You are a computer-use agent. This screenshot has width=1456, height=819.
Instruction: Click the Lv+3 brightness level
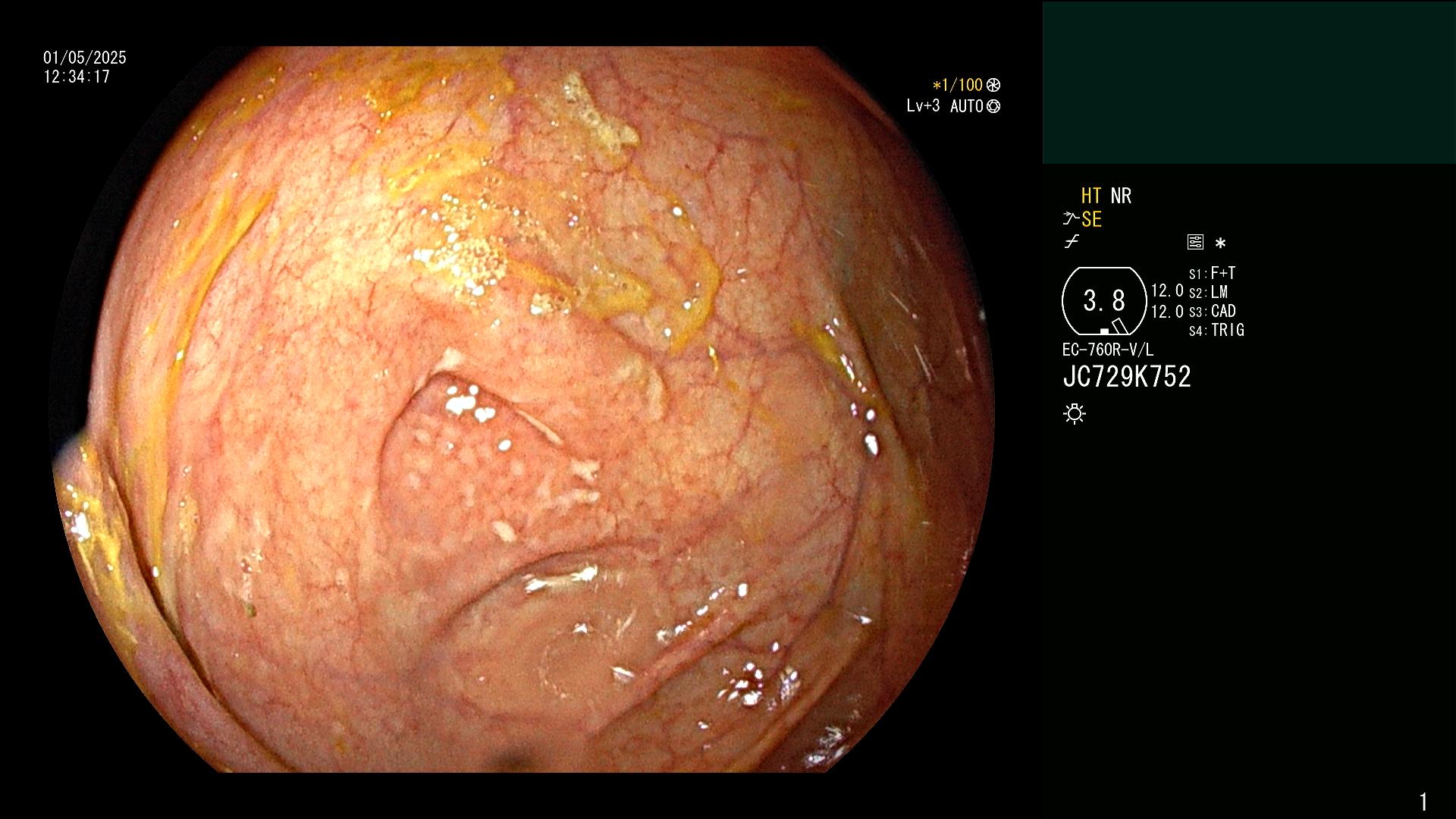923,106
